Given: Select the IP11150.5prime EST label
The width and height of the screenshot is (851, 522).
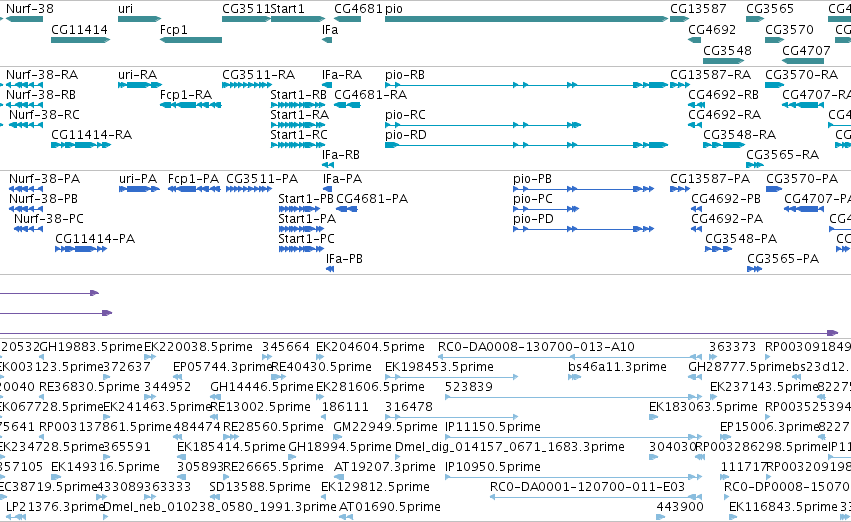Looking at the screenshot, I should 492,427.
